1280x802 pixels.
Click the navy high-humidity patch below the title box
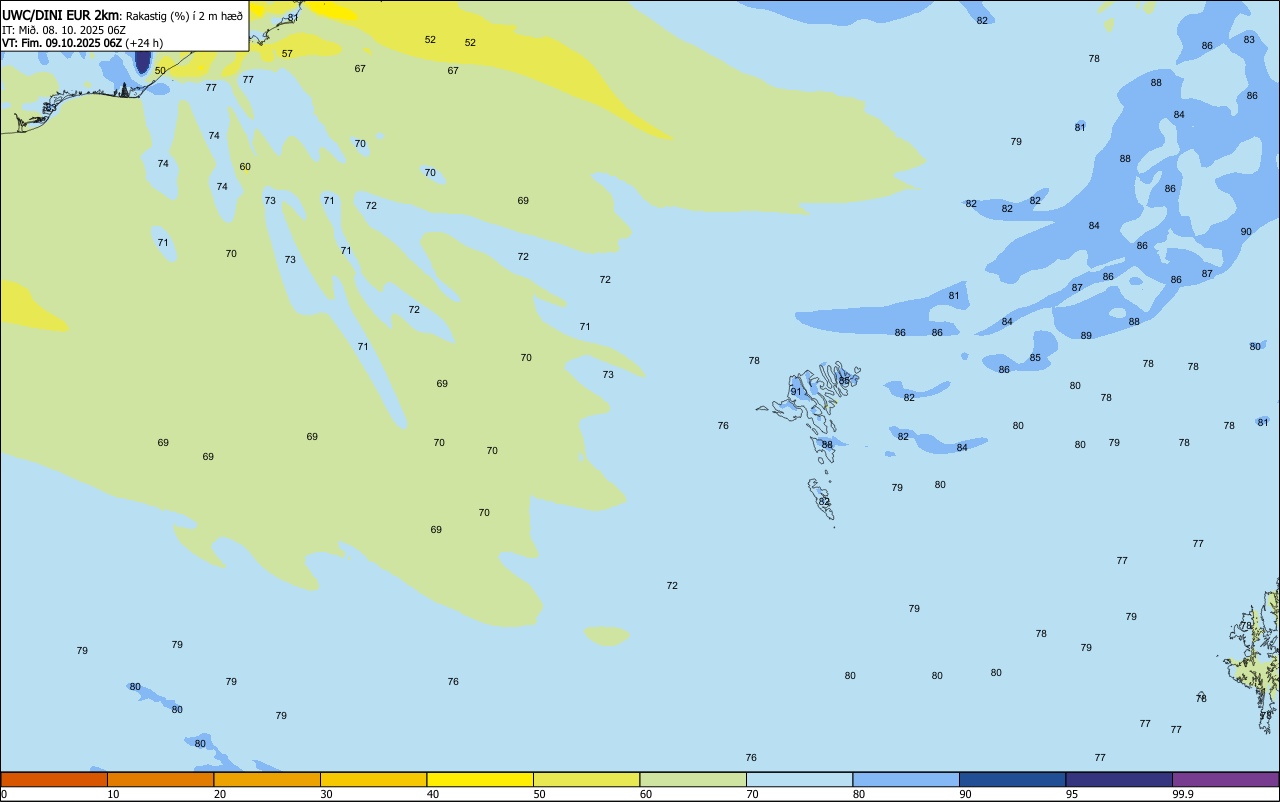142,62
